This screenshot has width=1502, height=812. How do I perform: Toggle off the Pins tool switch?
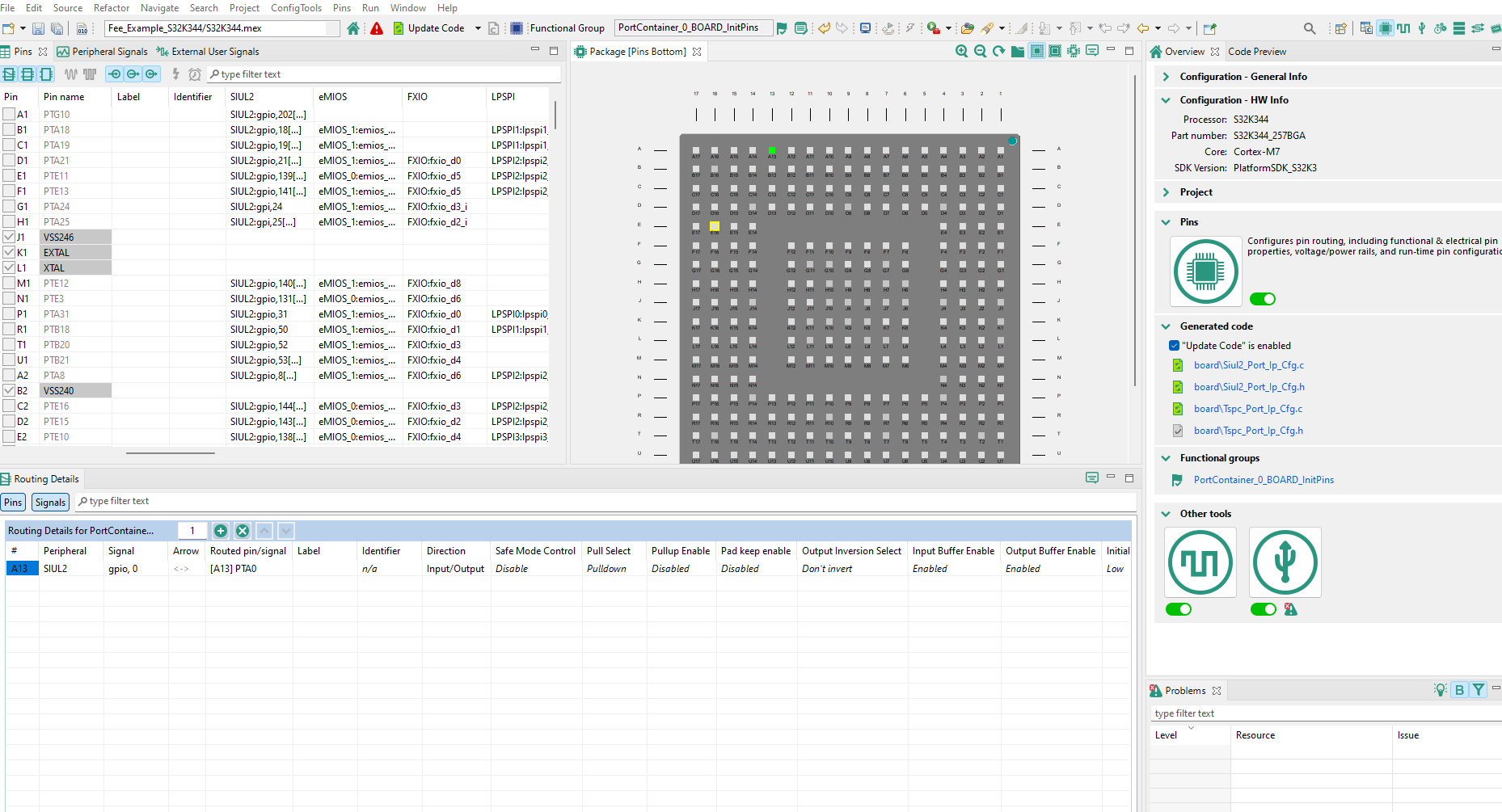1262,299
